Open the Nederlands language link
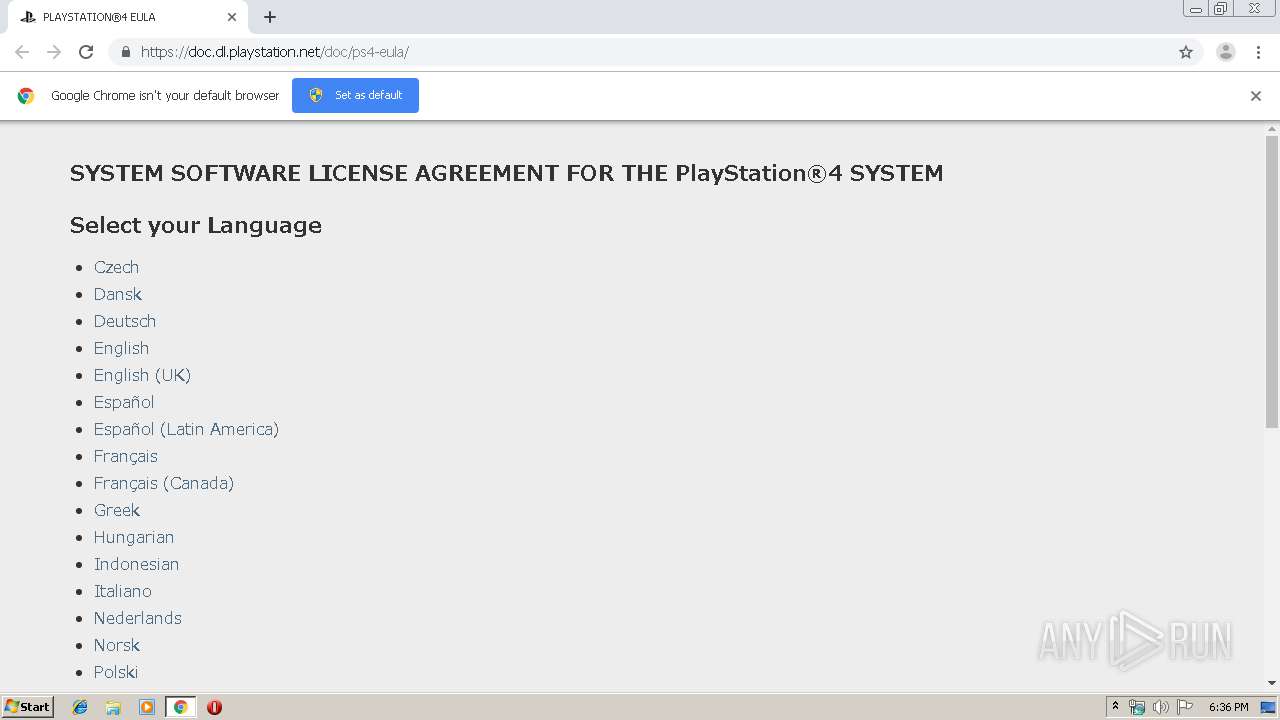Viewport: 1280px width, 720px height. click(138, 618)
